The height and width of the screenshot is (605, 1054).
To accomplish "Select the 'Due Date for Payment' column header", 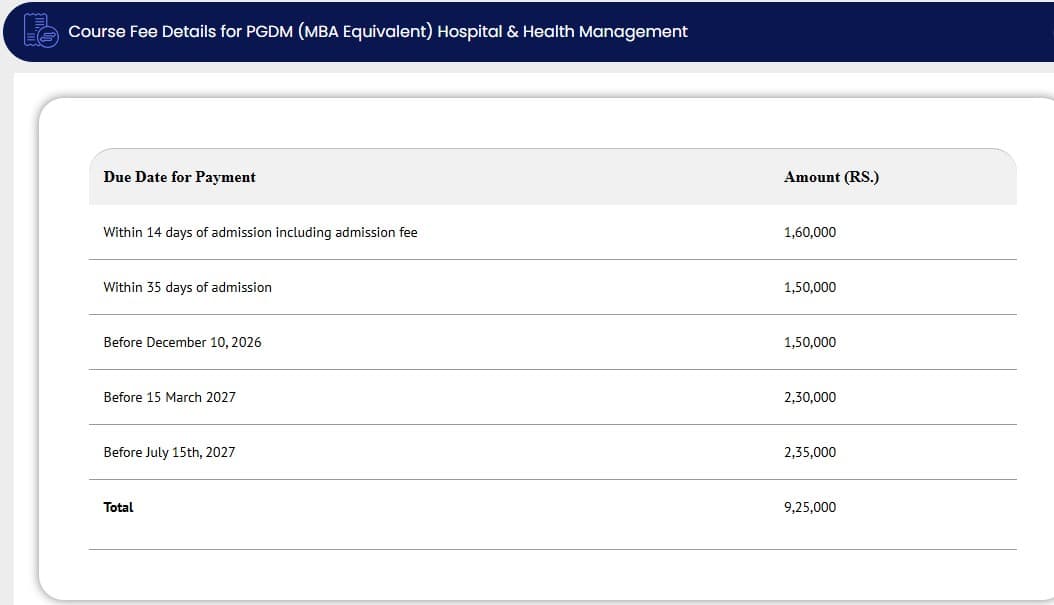I will click(x=179, y=177).
